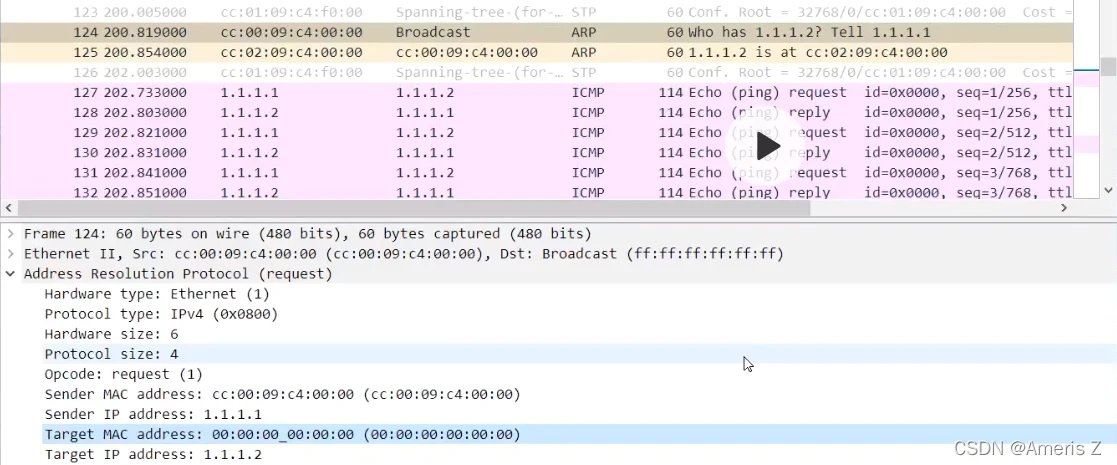The image size is (1117, 465).
Task: Collapse the Address Resolution Protocol section
Action: tap(11, 274)
